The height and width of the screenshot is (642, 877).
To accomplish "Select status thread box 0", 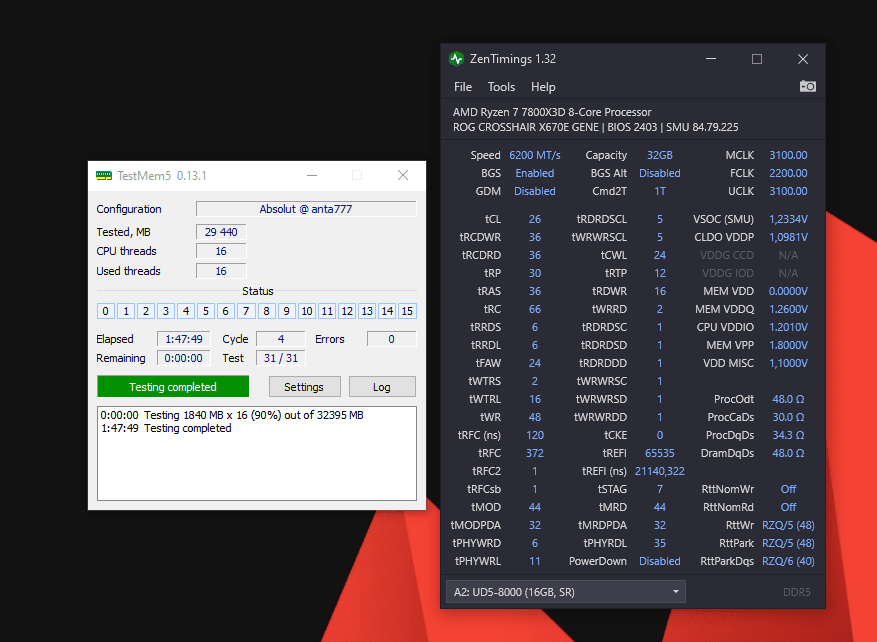I will (106, 311).
